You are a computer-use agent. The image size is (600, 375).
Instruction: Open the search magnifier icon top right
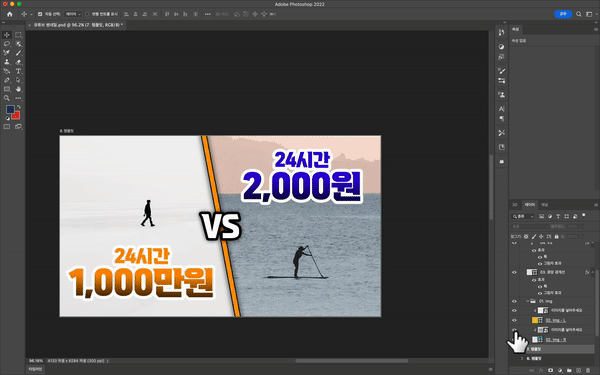(x=579, y=14)
